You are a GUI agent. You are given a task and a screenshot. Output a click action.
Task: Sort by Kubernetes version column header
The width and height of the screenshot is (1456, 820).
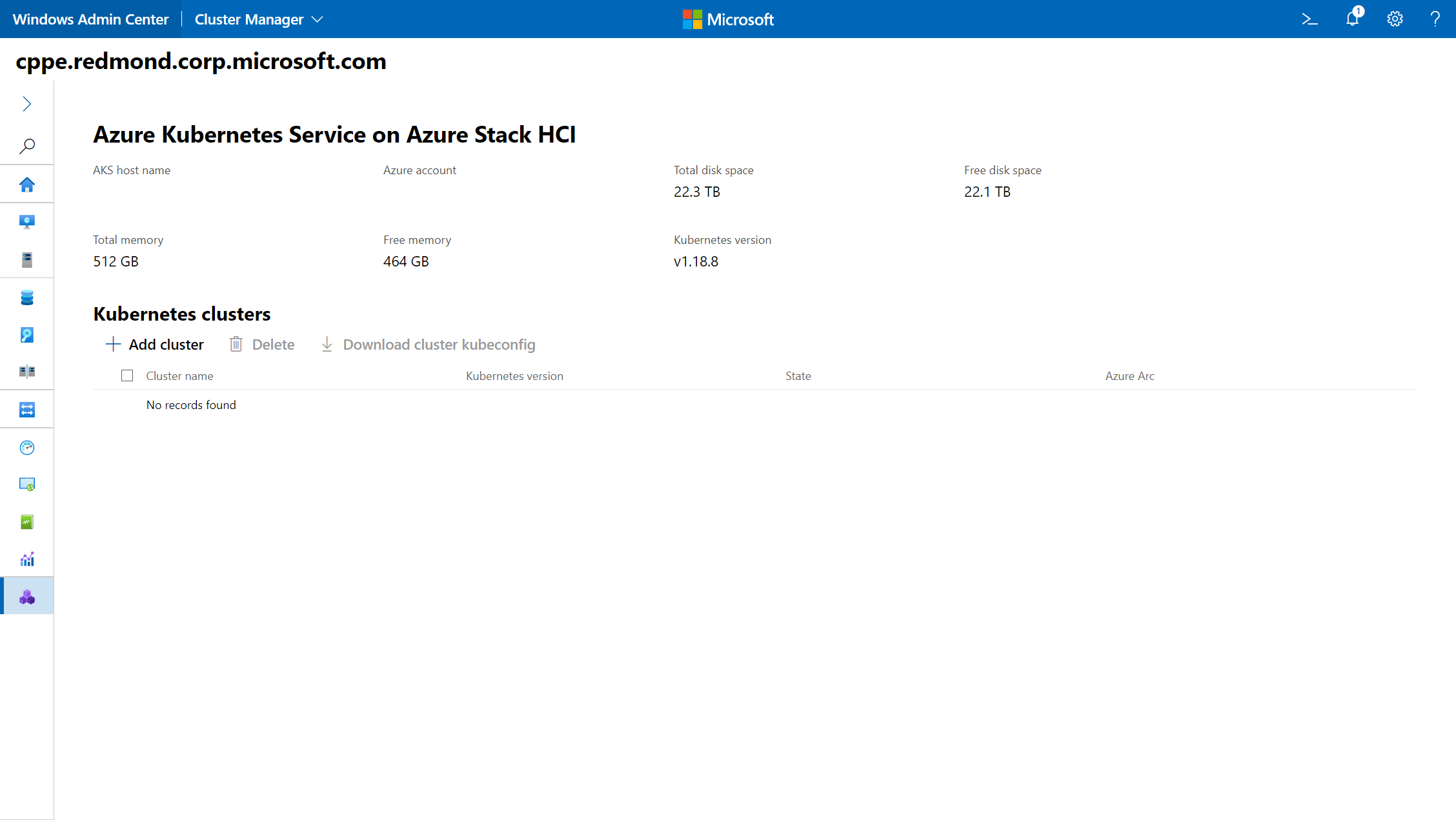pyautogui.click(x=514, y=376)
